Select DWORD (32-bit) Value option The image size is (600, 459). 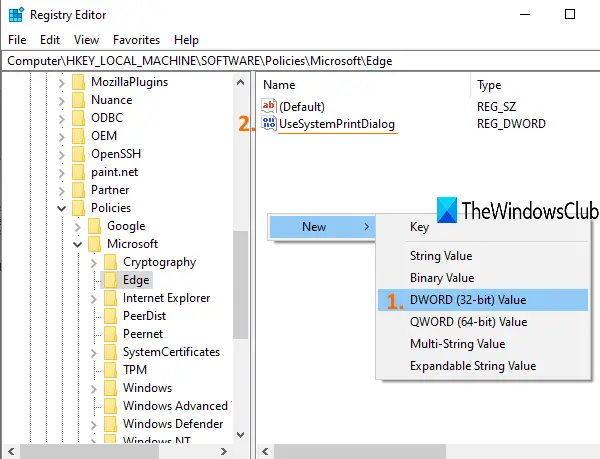(x=483, y=300)
